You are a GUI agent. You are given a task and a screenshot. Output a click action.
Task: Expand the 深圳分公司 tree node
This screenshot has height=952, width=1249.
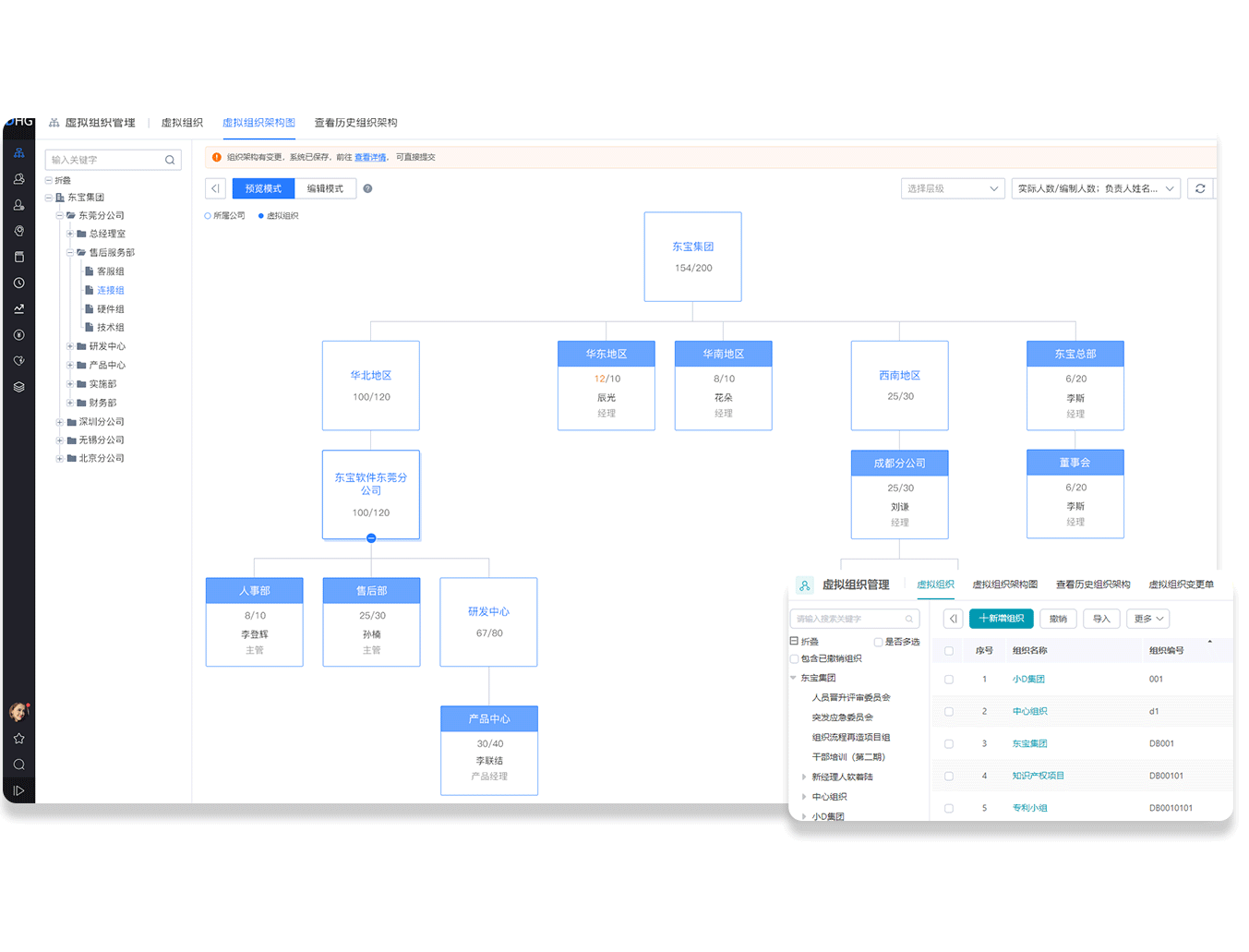tap(59, 422)
